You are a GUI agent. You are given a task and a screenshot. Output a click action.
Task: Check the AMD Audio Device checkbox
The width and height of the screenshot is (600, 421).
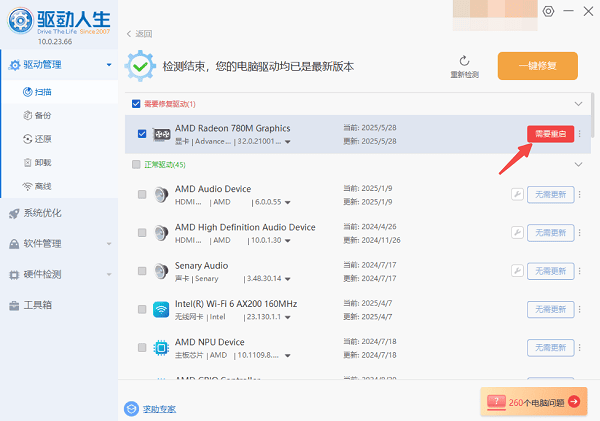(x=142, y=194)
